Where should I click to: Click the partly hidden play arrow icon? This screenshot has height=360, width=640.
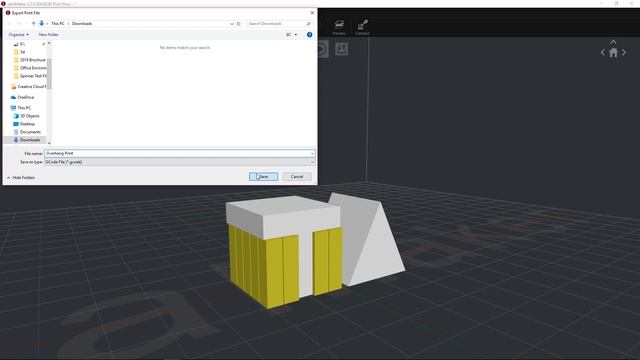tap(323, 49)
